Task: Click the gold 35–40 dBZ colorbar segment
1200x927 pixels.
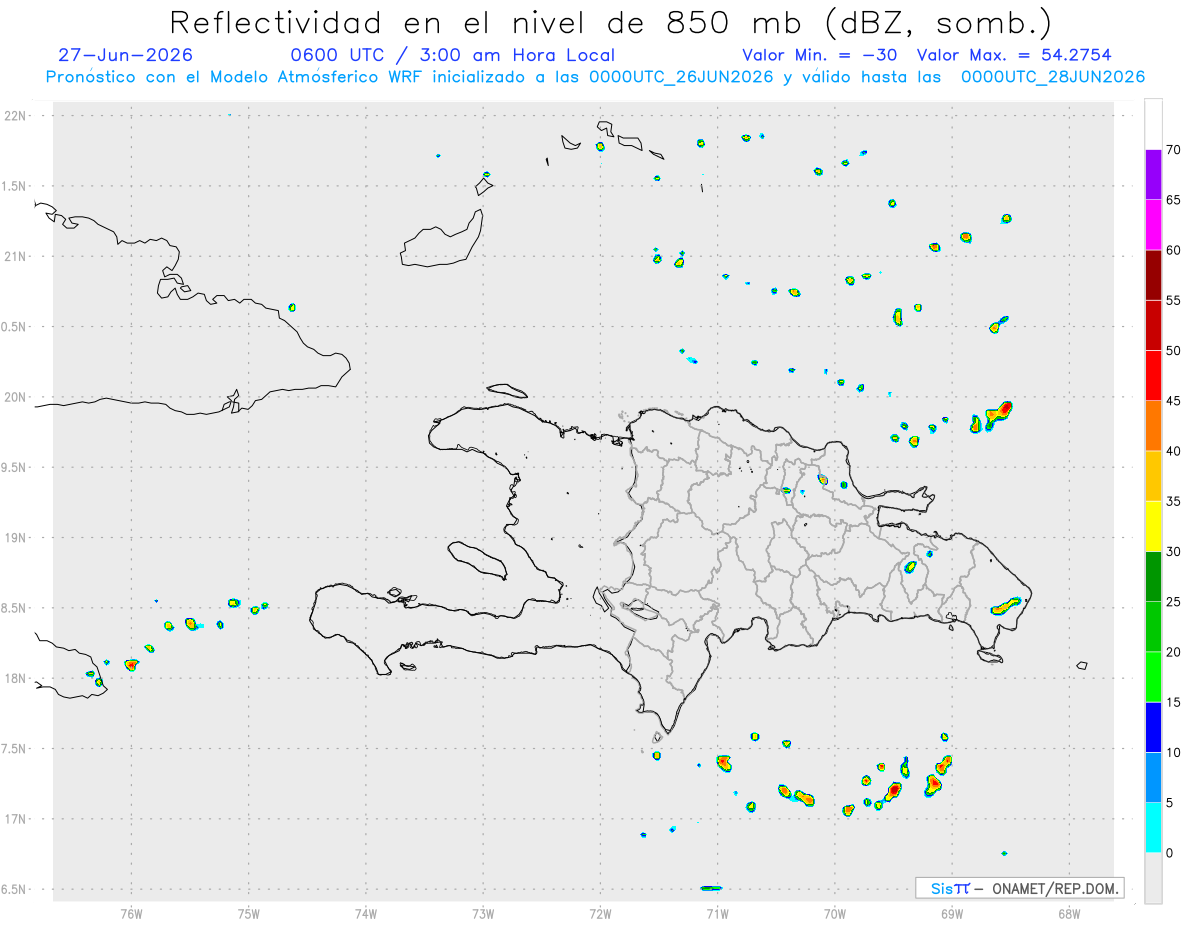Action: 1153,476
